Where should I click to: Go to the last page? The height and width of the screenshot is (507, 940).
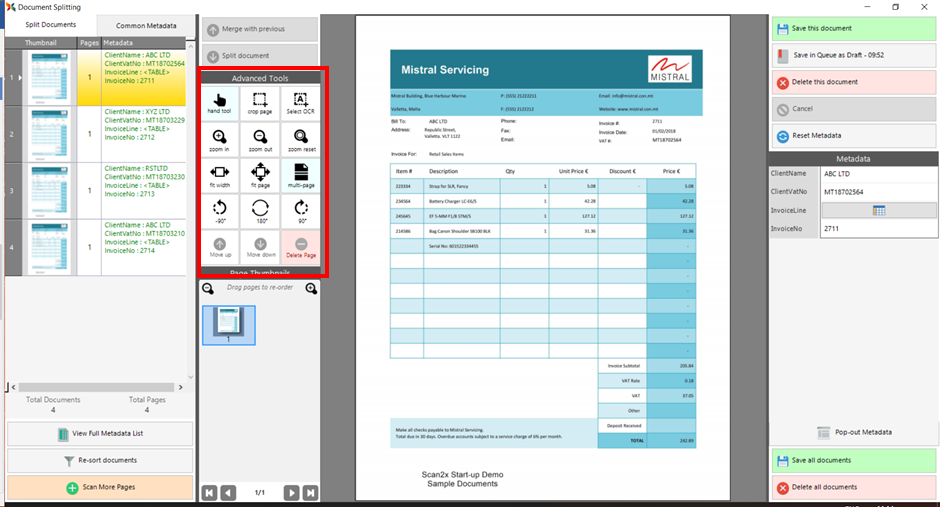(x=311, y=492)
